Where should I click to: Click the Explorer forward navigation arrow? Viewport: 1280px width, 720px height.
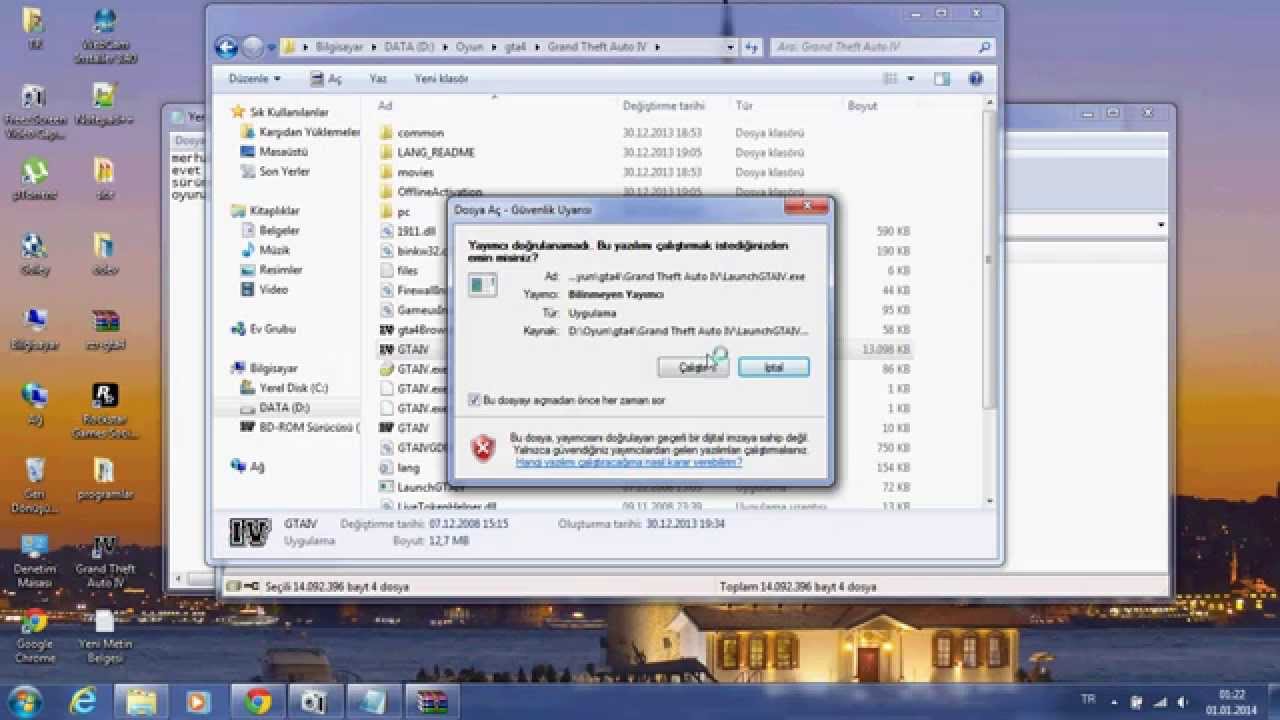tap(252, 47)
